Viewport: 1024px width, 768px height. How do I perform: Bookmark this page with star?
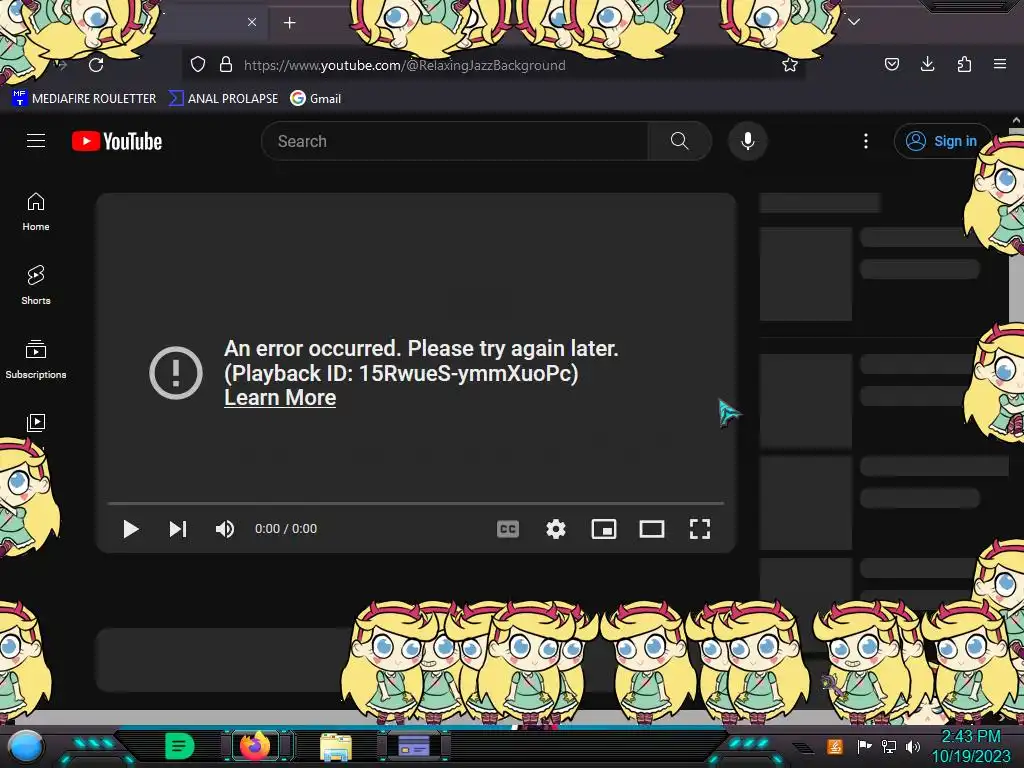tap(790, 65)
